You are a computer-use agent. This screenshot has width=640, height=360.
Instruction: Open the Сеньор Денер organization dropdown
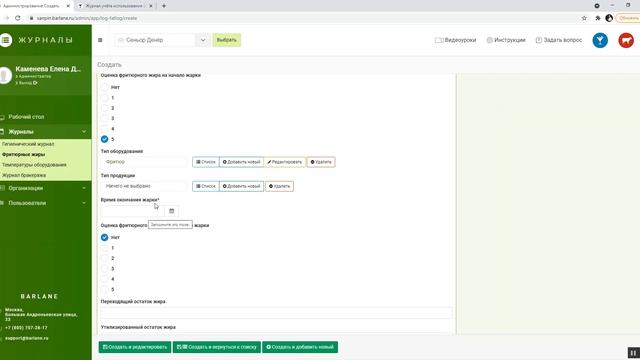point(155,40)
